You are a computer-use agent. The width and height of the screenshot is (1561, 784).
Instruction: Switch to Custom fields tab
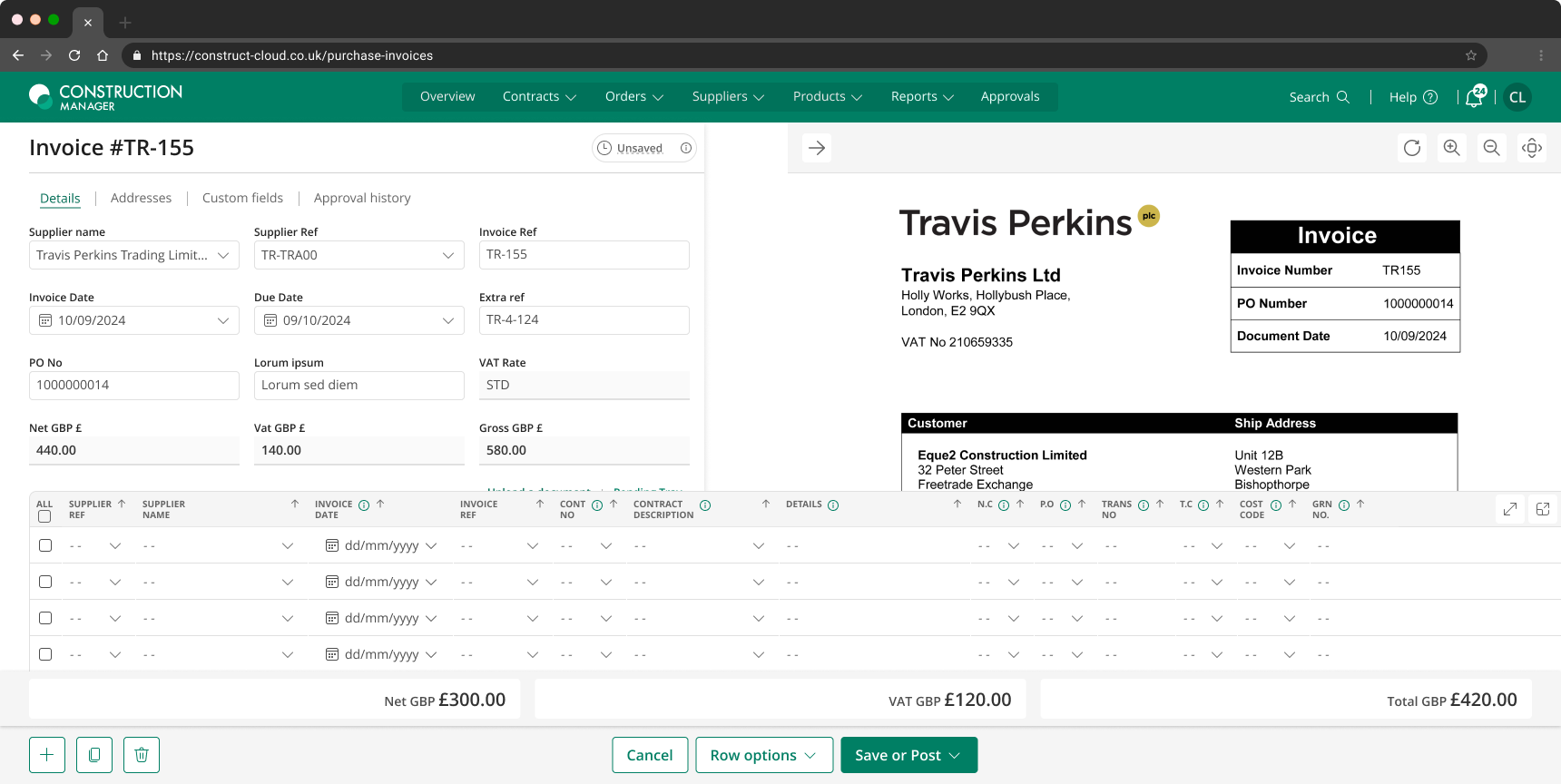coord(242,198)
